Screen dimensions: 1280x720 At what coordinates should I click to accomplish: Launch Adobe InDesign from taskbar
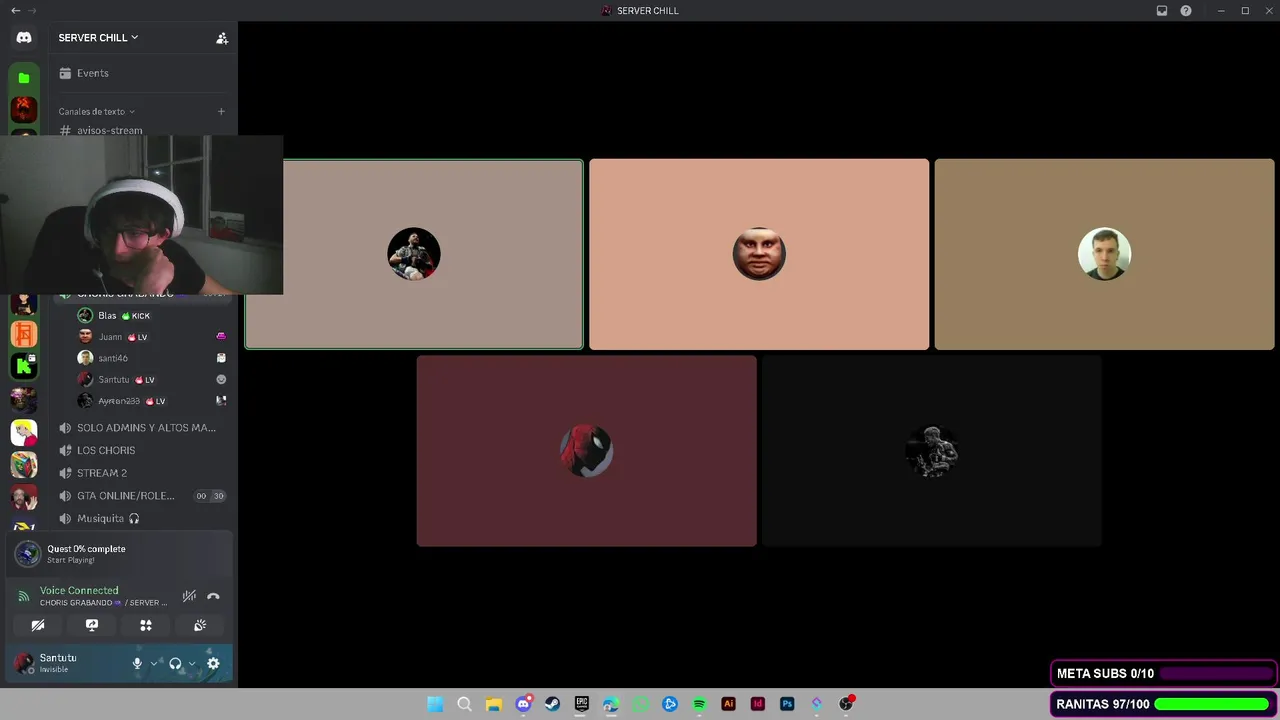click(x=758, y=704)
